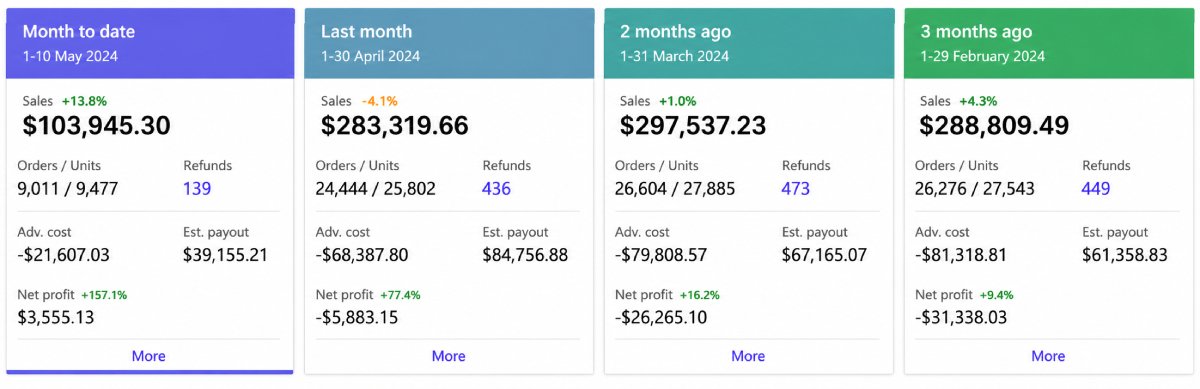Open More link in Month to date card

click(148, 356)
